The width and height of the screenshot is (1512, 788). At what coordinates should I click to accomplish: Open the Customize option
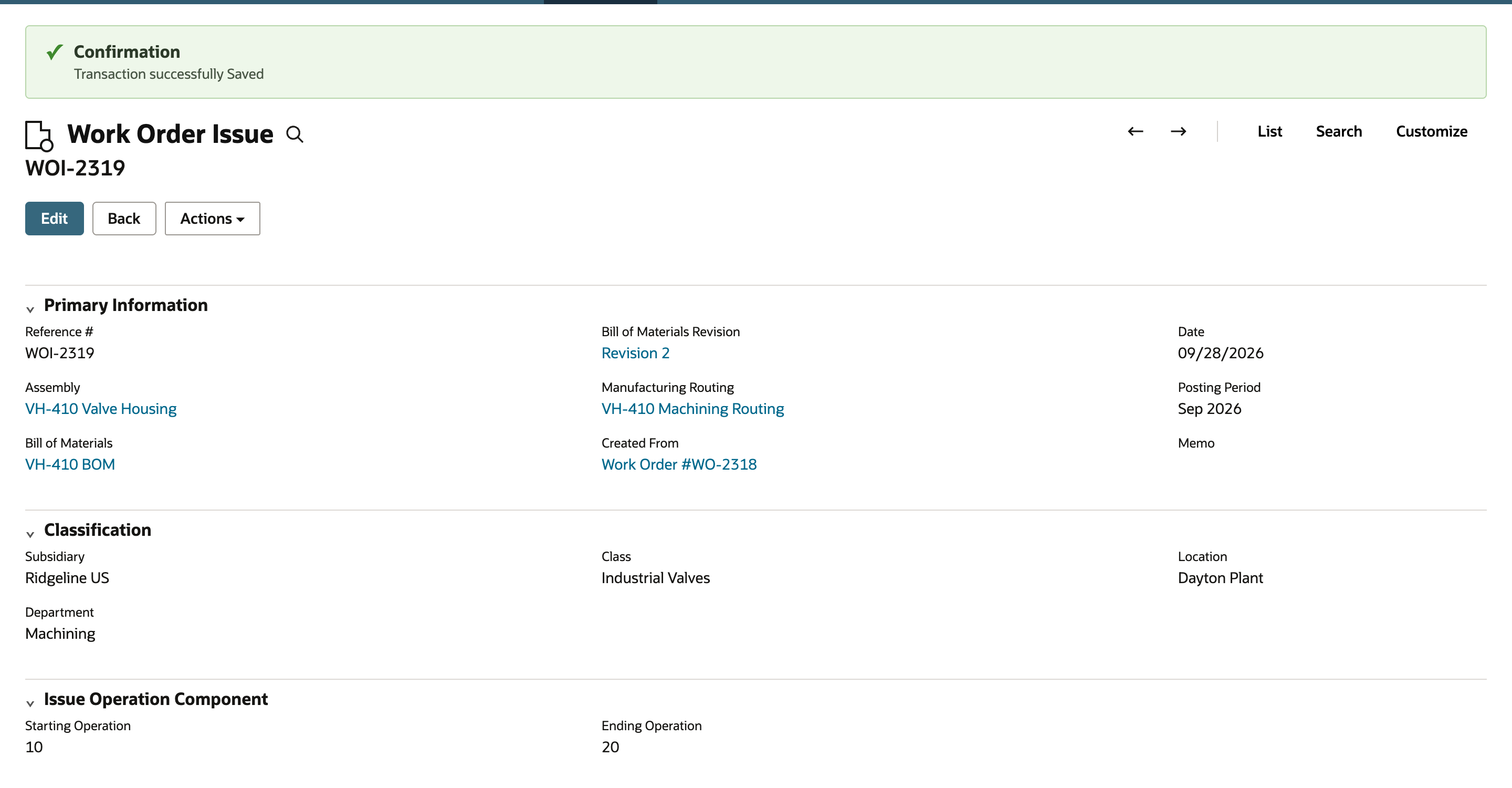click(x=1431, y=131)
